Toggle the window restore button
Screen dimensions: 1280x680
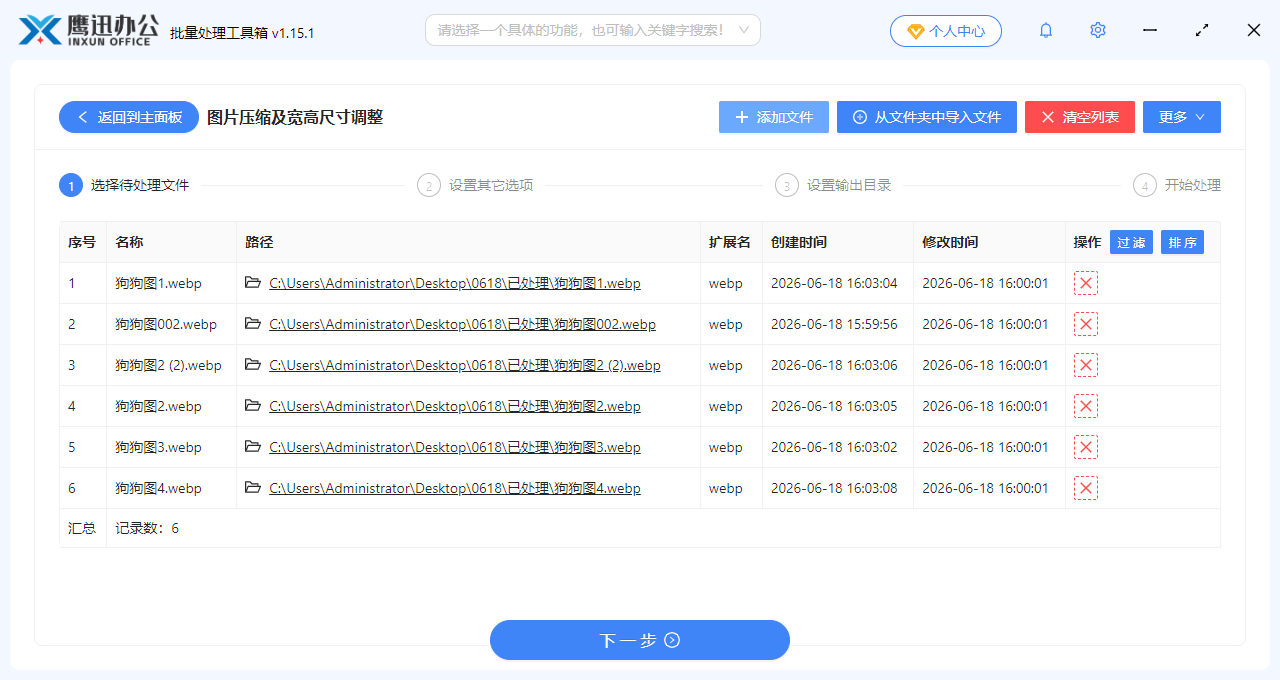pos(1202,31)
